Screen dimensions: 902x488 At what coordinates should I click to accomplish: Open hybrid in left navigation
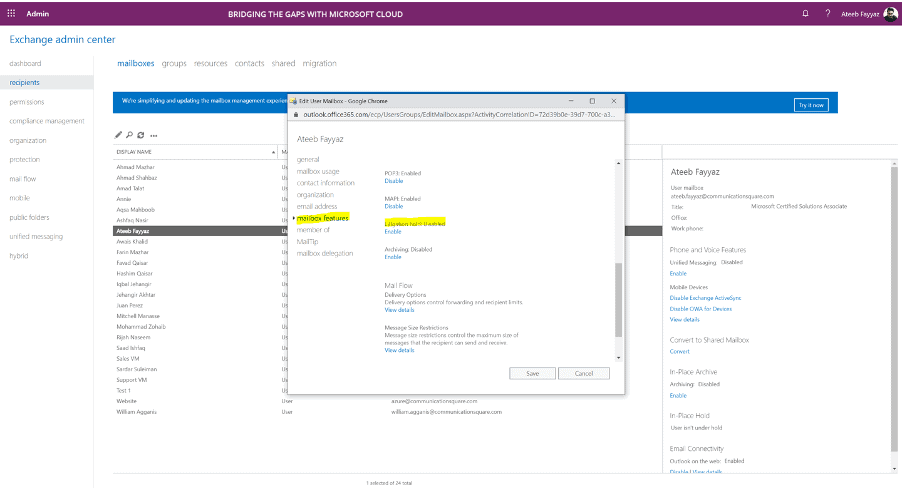(x=18, y=256)
